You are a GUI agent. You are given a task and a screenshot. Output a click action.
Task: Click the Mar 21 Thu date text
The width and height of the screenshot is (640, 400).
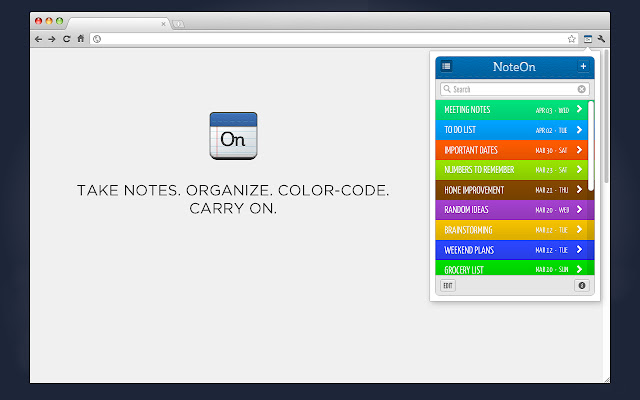click(x=552, y=190)
